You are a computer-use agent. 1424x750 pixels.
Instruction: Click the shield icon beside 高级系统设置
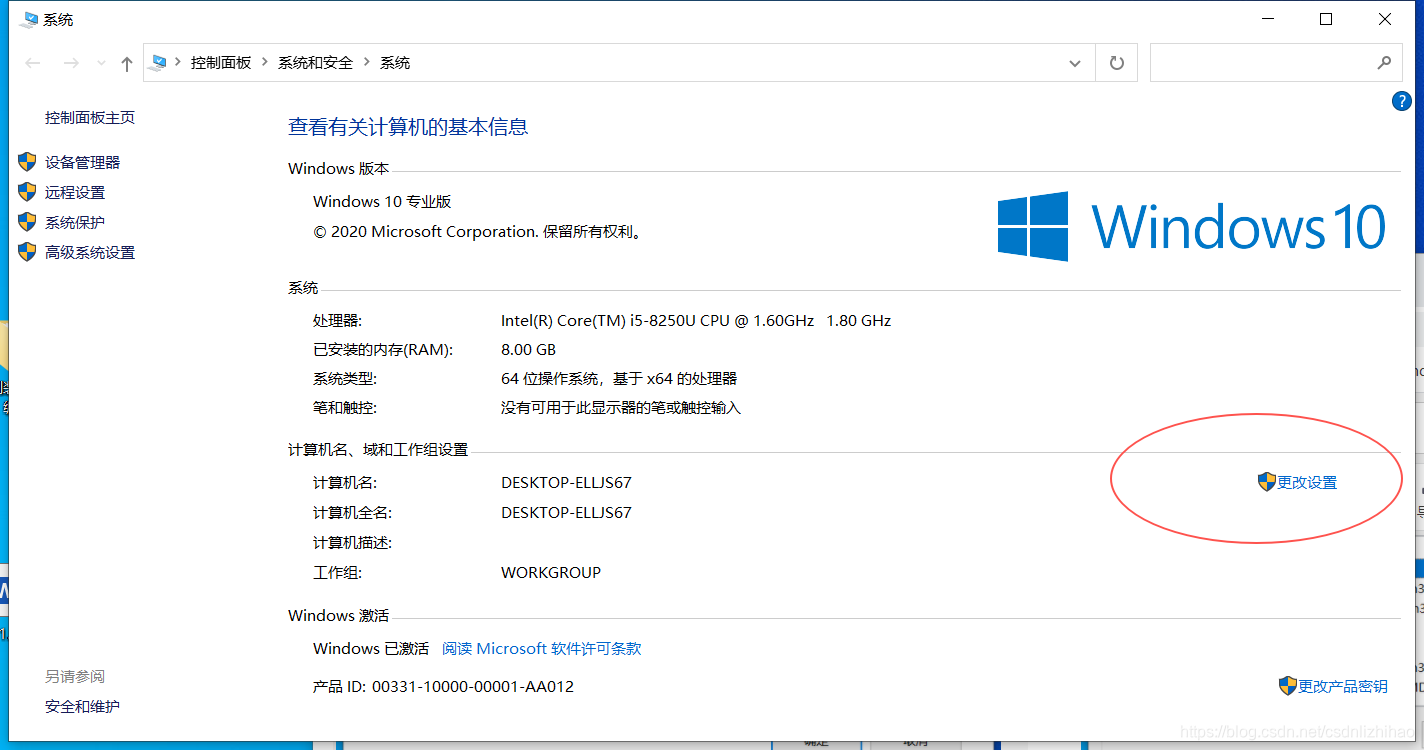click(27, 252)
